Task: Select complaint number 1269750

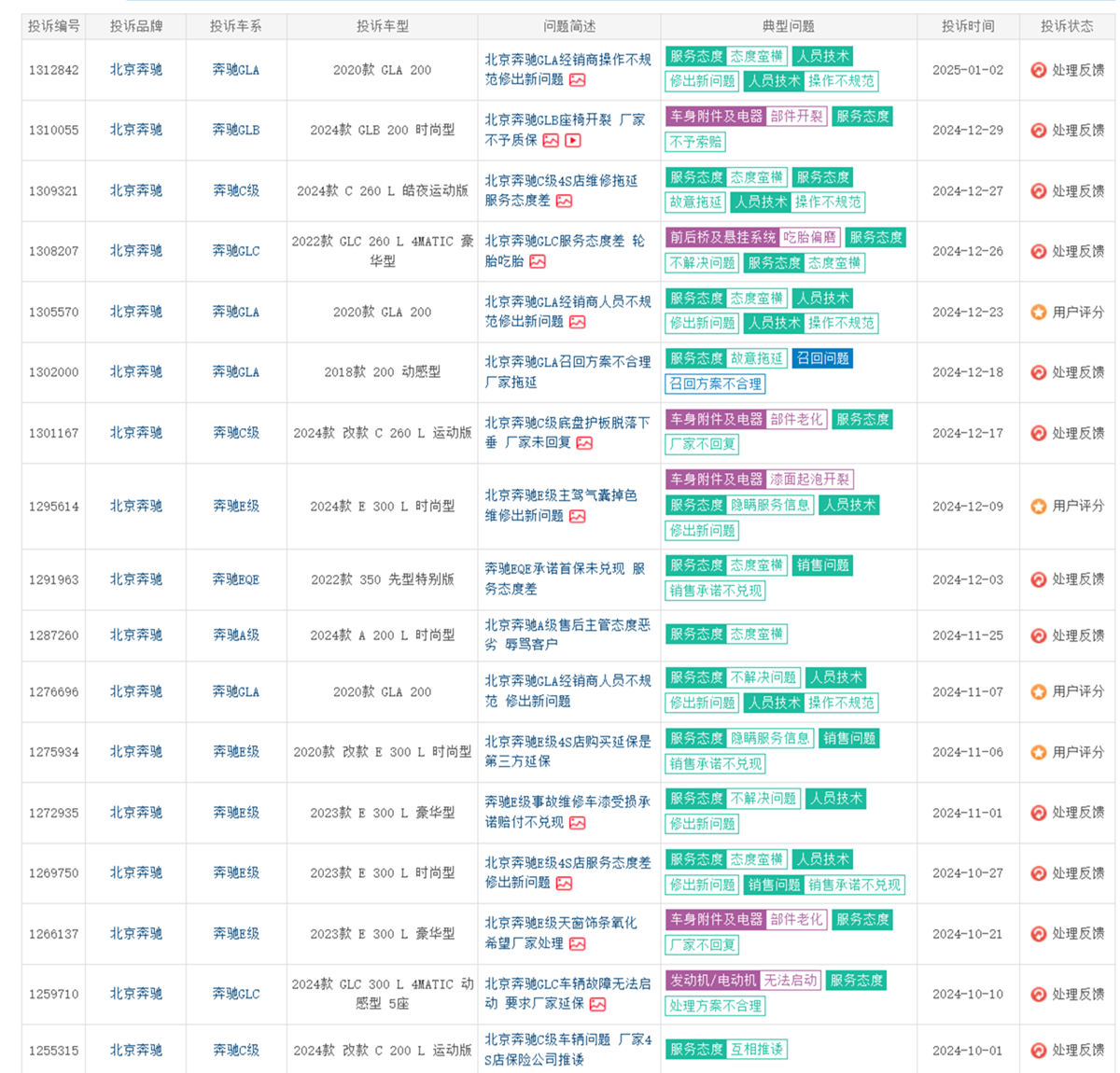Action: coord(53,873)
